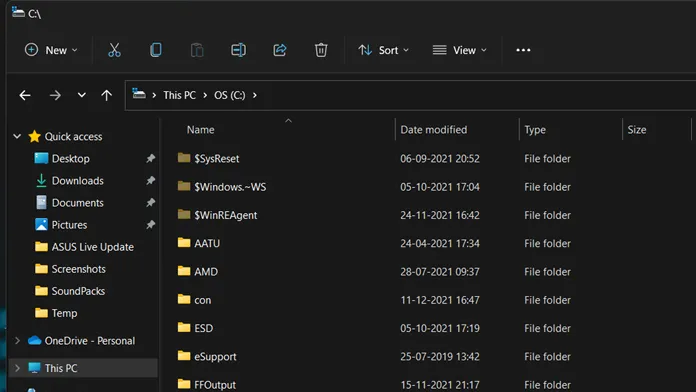Open Documents in Quick access
This screenshot has height=392, width=696.
pyautogui.click(x=78, y=203)
